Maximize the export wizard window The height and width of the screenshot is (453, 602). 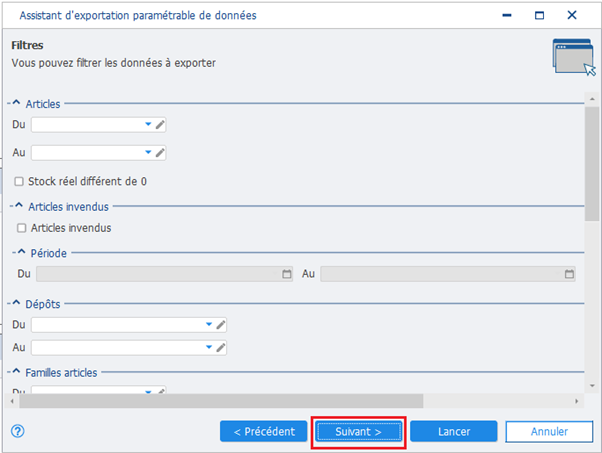pyautogui.click(x=539, y=15)
